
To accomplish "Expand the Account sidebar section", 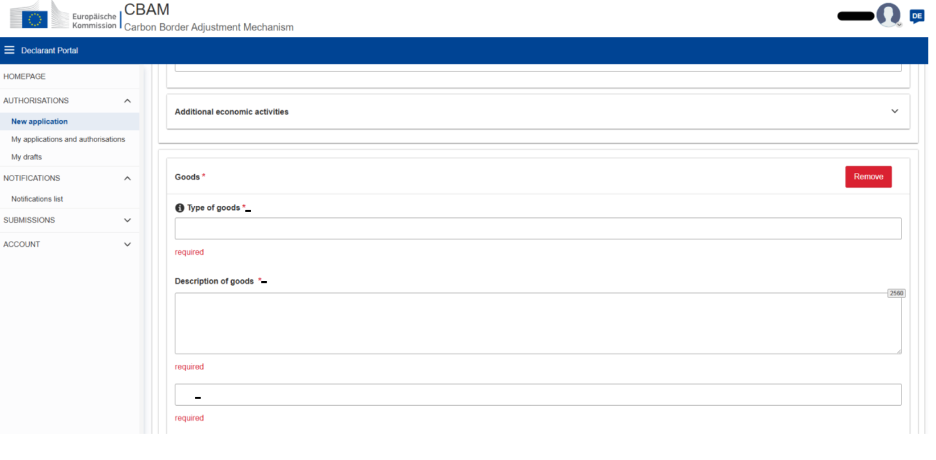I will point(127,244).
